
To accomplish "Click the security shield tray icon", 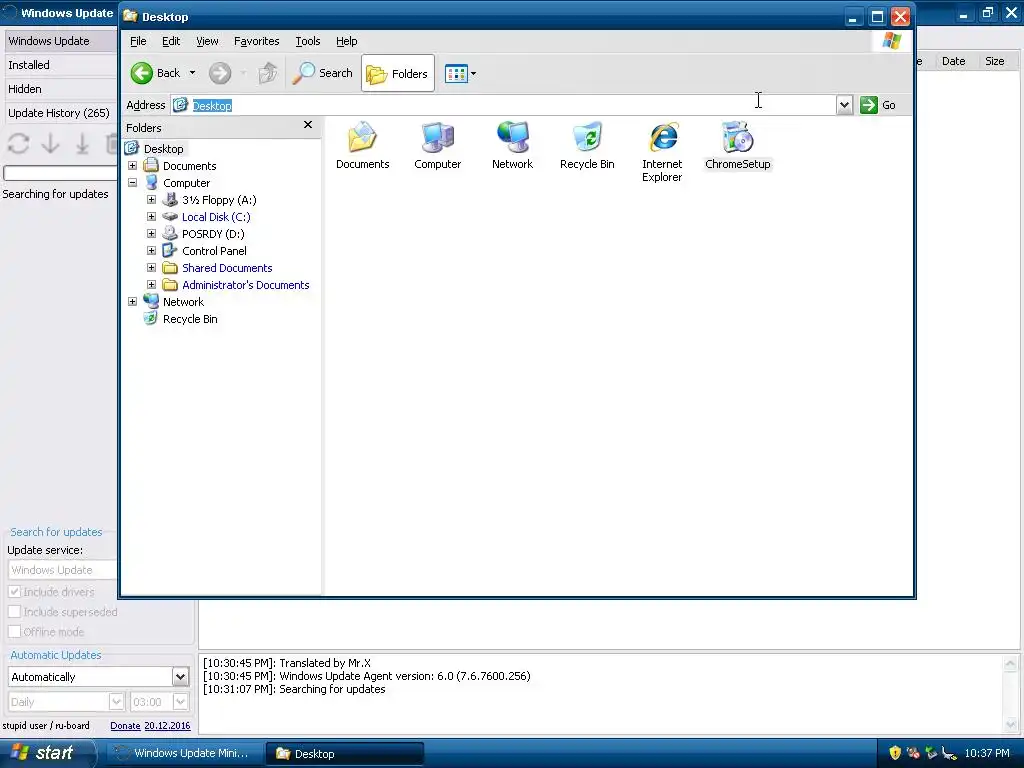I will 895,753.
